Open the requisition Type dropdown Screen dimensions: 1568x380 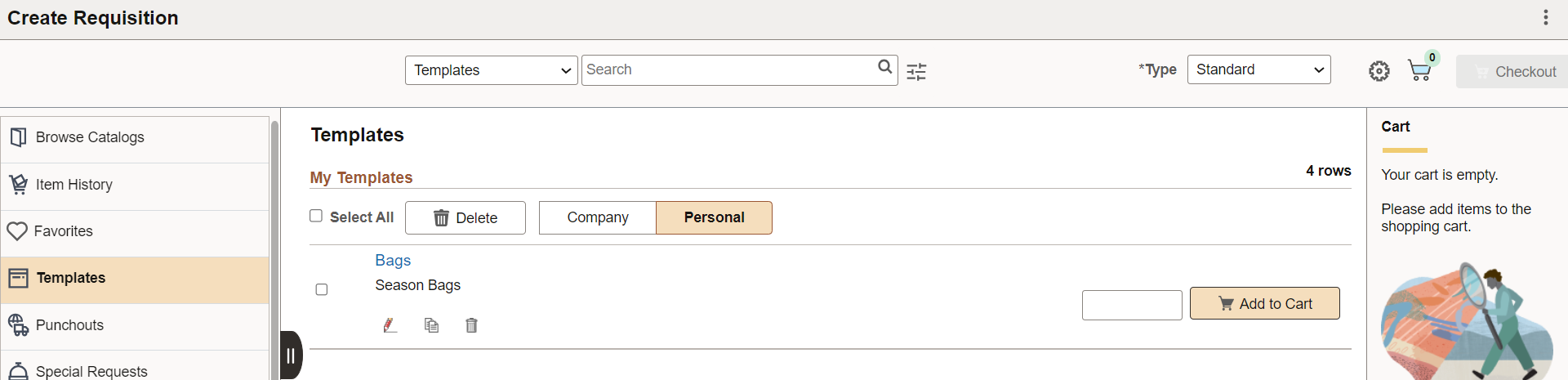coord(1258,69)
